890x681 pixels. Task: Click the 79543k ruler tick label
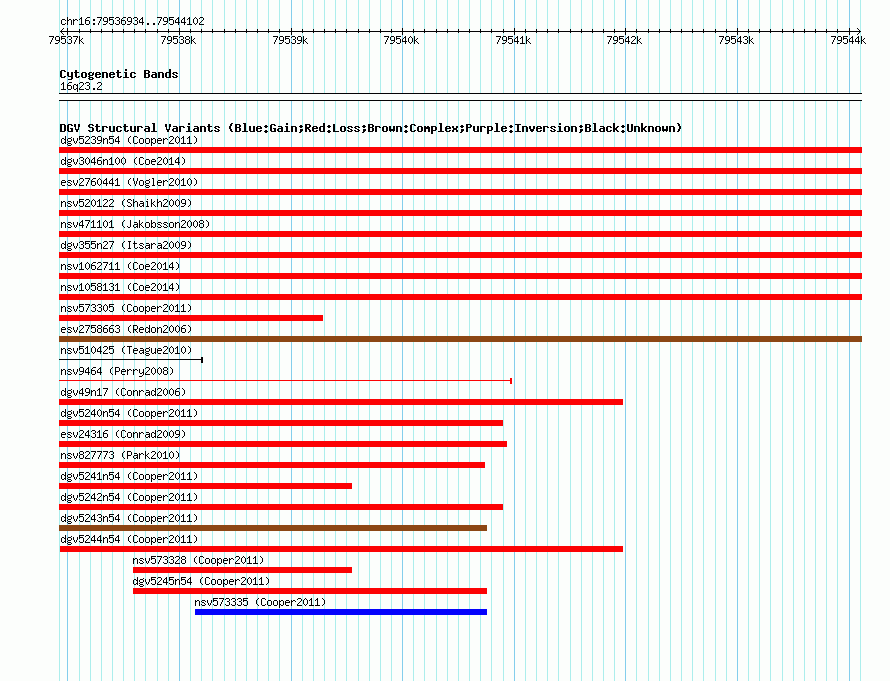(x=736, y=40)
